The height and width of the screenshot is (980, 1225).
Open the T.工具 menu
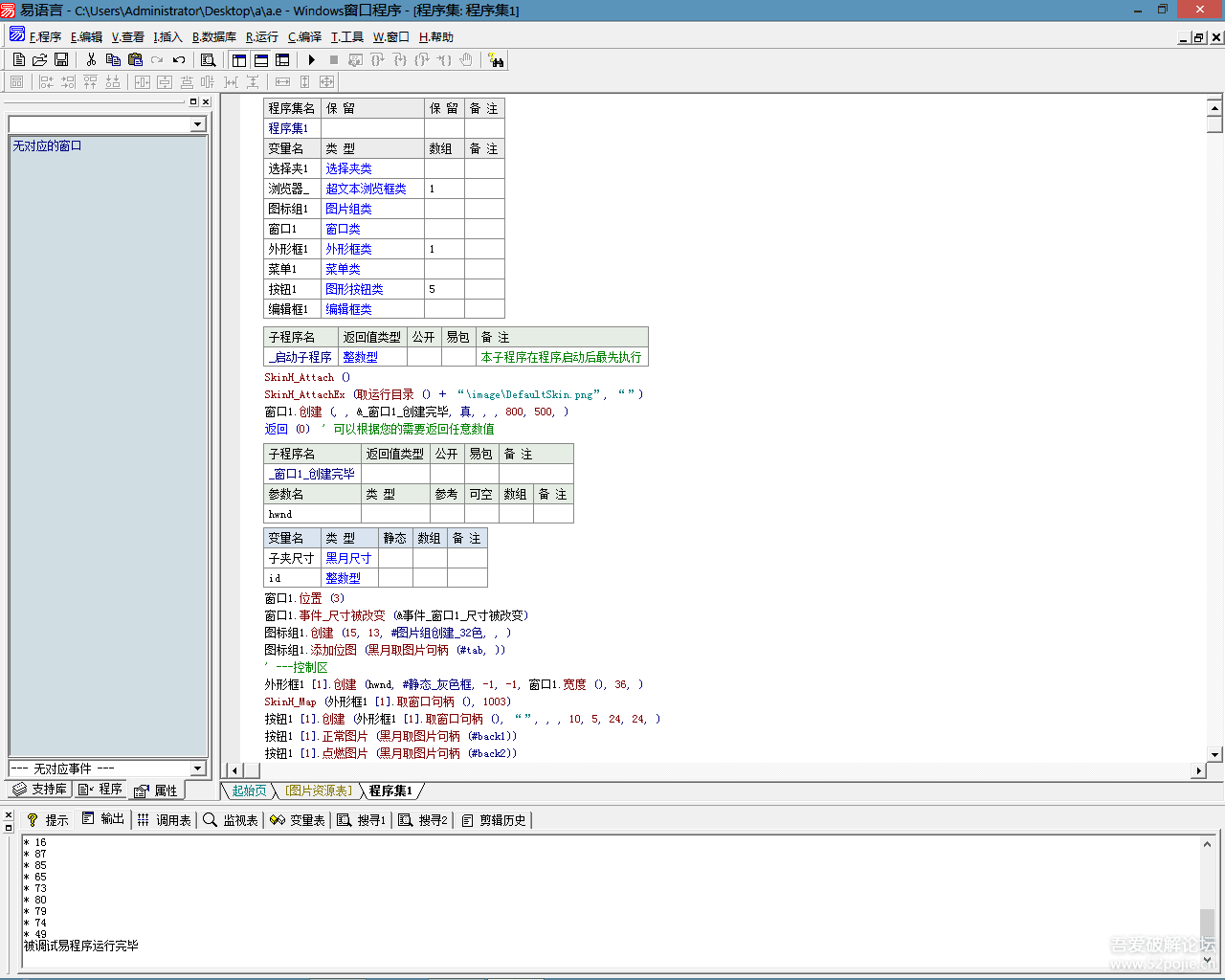pos(346,37)
